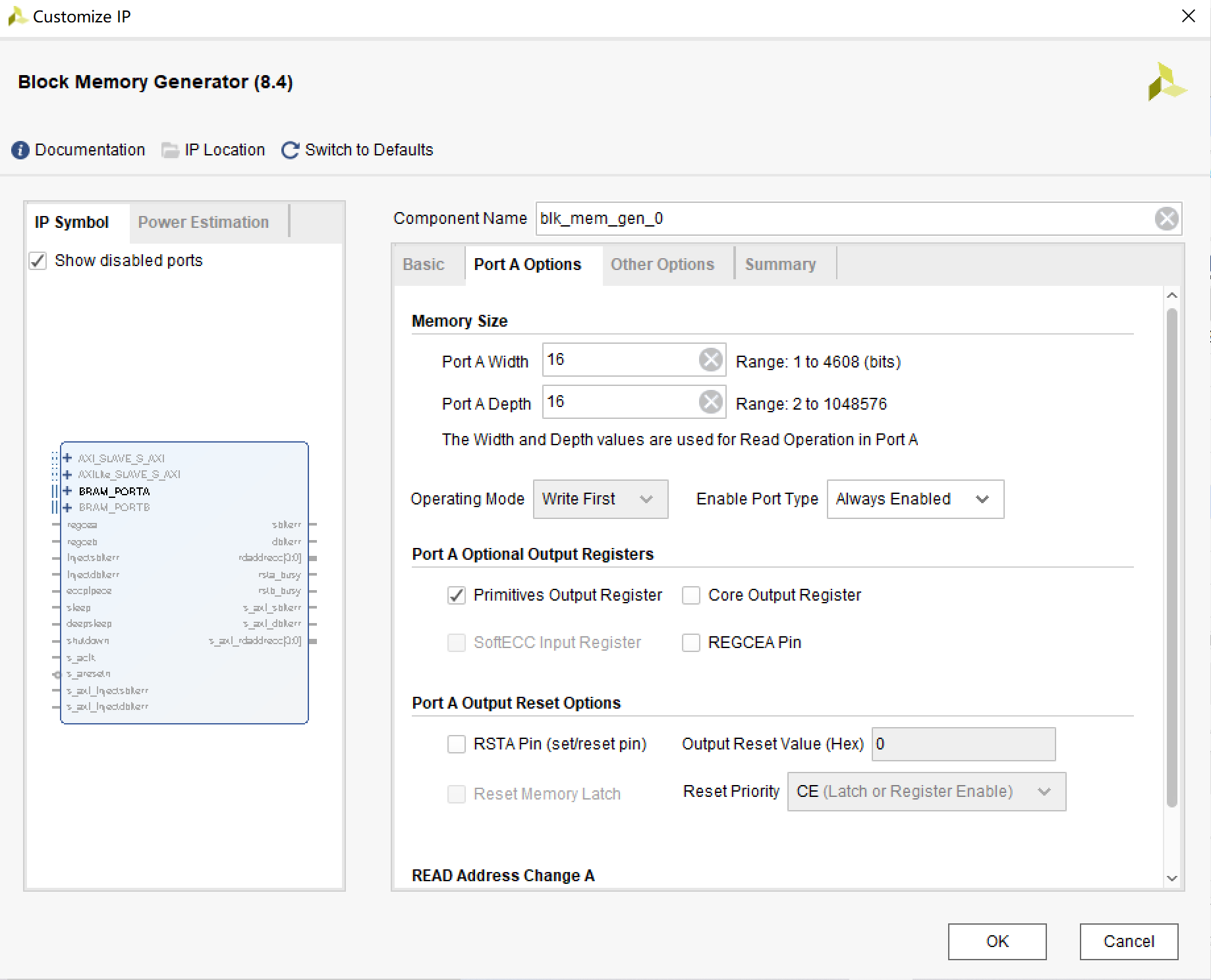
Task: Expand BRAM_PORTB interface in symbol
Action: [x=67, y=507]
